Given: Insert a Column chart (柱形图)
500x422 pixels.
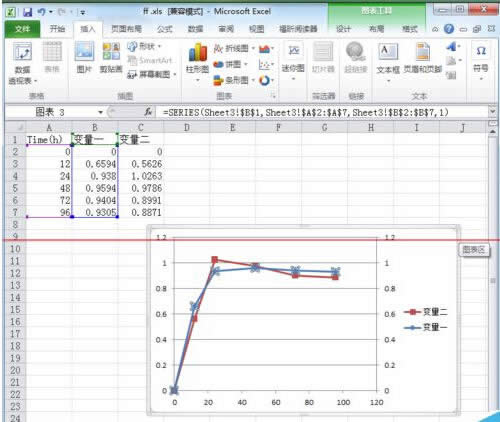Looking at the screenshot, I should pyautogui.click(x=197, y=63).
